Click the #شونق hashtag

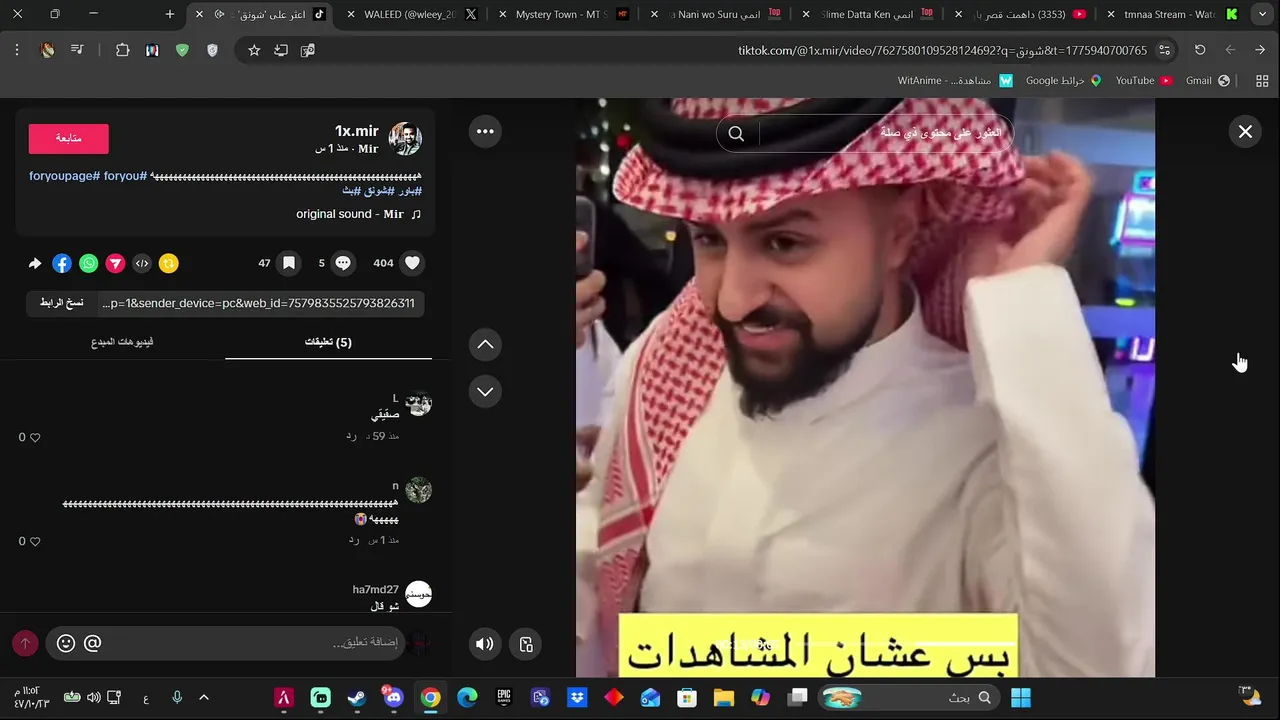[379, 191]
